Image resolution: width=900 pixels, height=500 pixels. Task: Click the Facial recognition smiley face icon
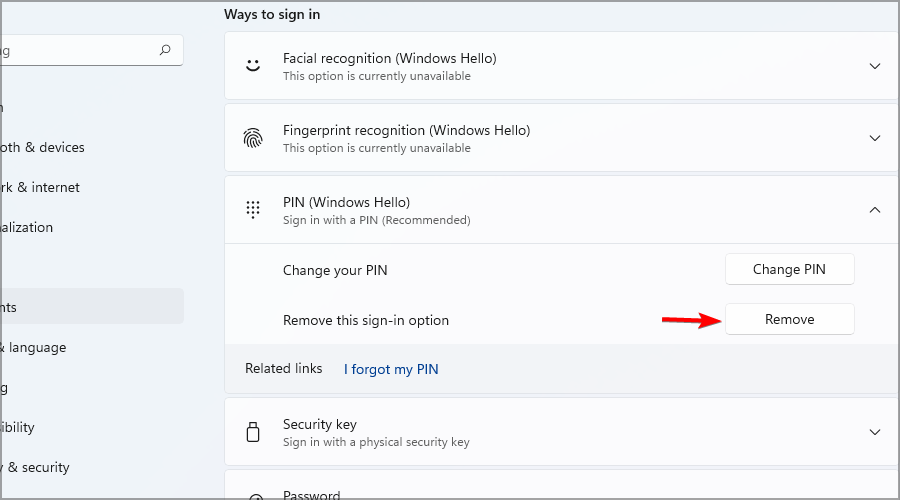[253, 66]
